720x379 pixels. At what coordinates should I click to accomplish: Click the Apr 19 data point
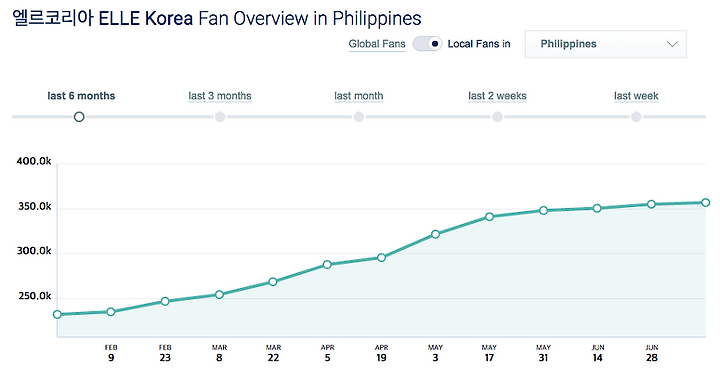pos(381,258)
